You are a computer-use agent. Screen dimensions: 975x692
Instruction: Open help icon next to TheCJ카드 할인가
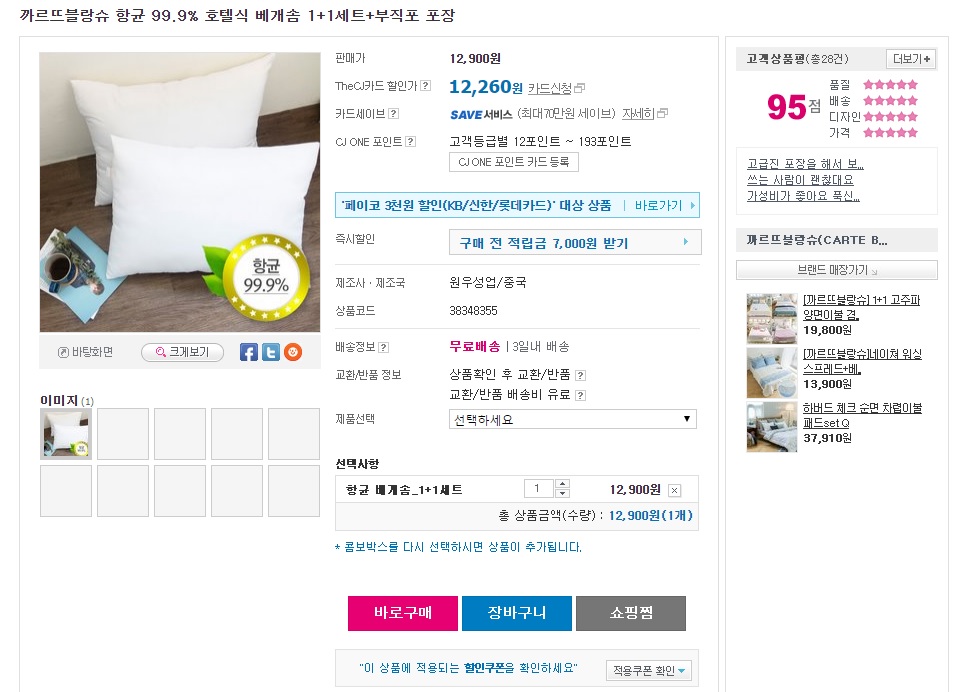426,87
